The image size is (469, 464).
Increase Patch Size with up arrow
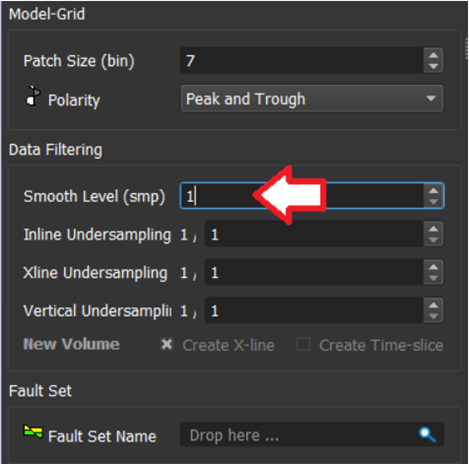tap(433, 55)
